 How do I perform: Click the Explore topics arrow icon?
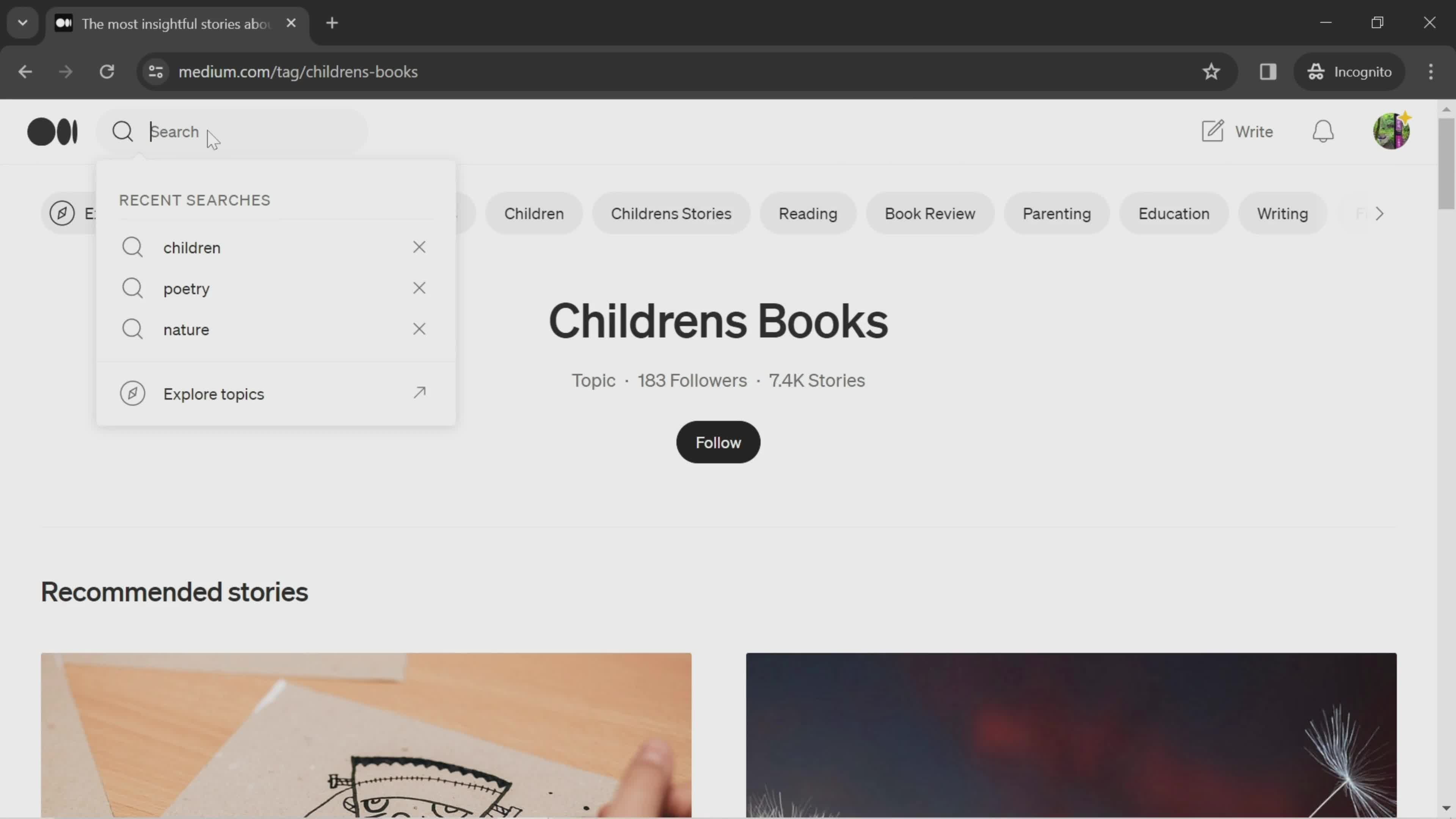(419, 392)
